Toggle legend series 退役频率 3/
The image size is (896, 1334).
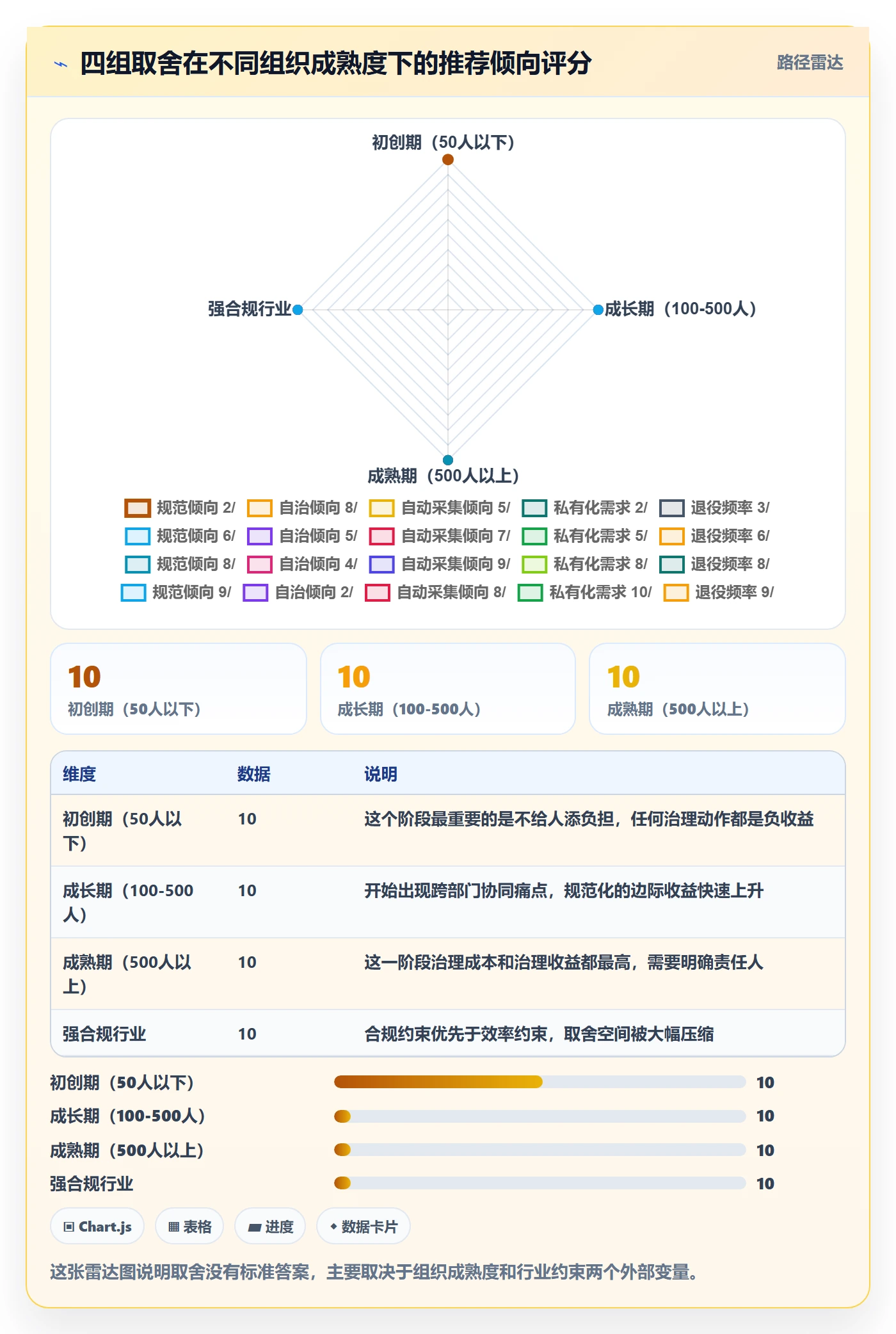pos(714,508)
